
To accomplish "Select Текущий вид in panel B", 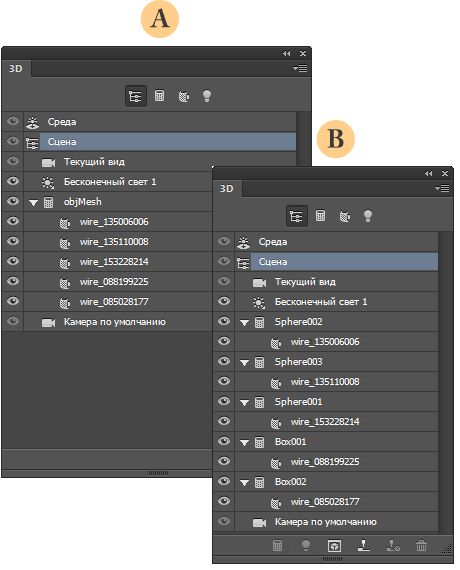I will pos(336,282).
